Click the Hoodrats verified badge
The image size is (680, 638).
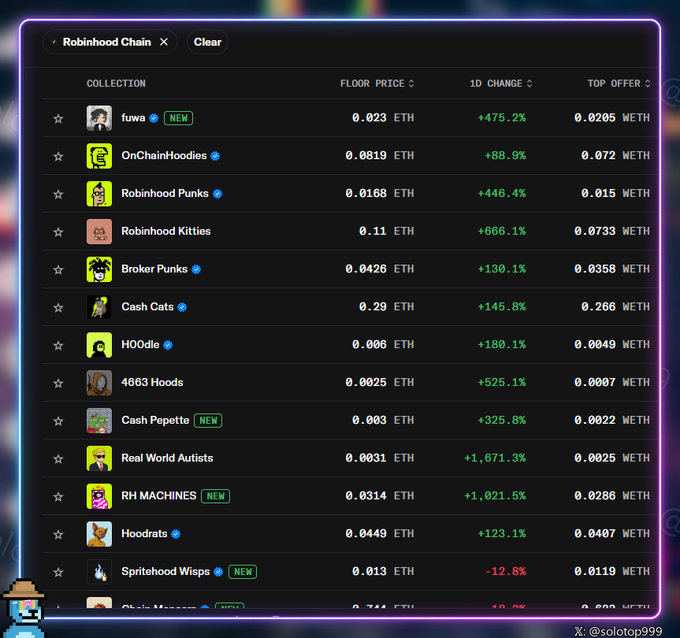[x=176, y=534]
